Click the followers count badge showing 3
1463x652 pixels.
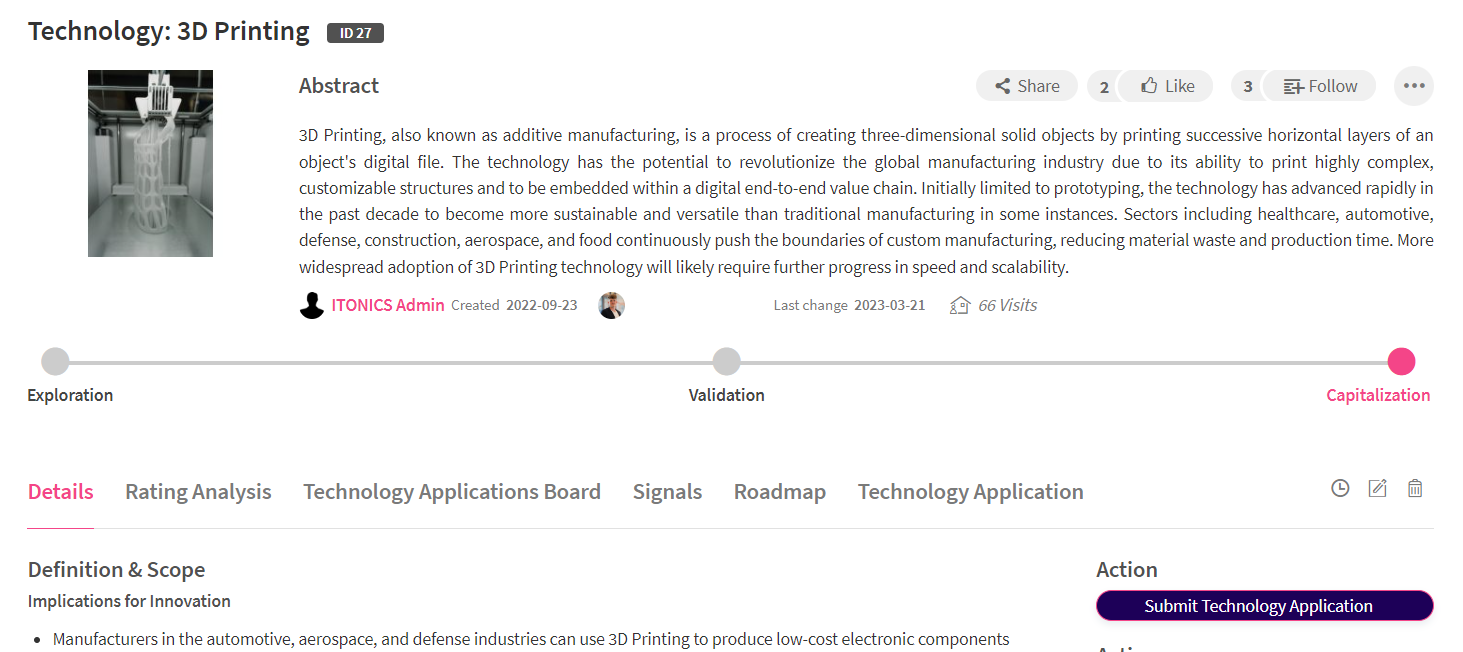pos(1248,87)
